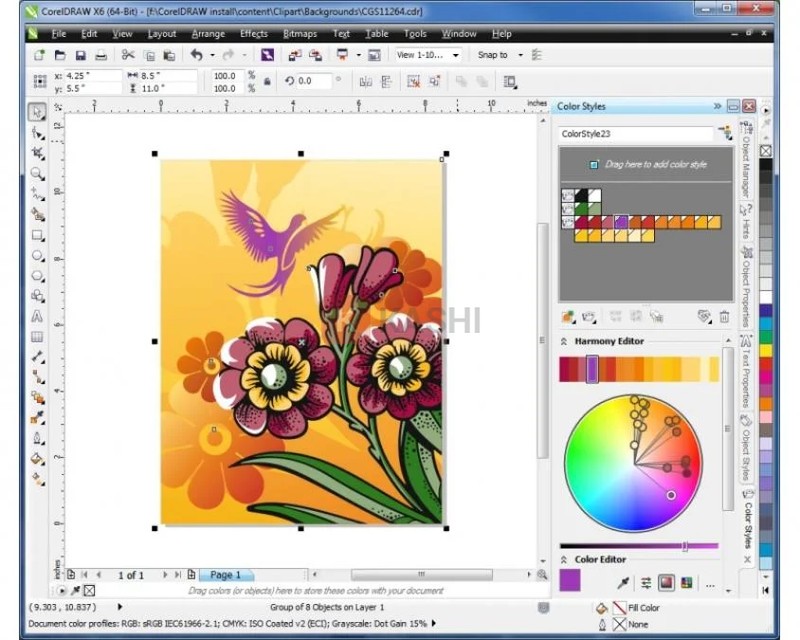Screen dimensions: 800x640
Task: Pick the Color Eyedropper in the Color Editor
Action: pos(623,582)
